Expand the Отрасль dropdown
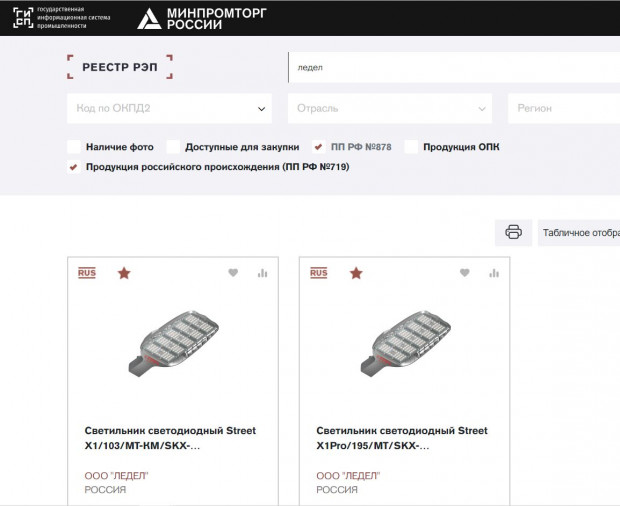 (390, 108)
